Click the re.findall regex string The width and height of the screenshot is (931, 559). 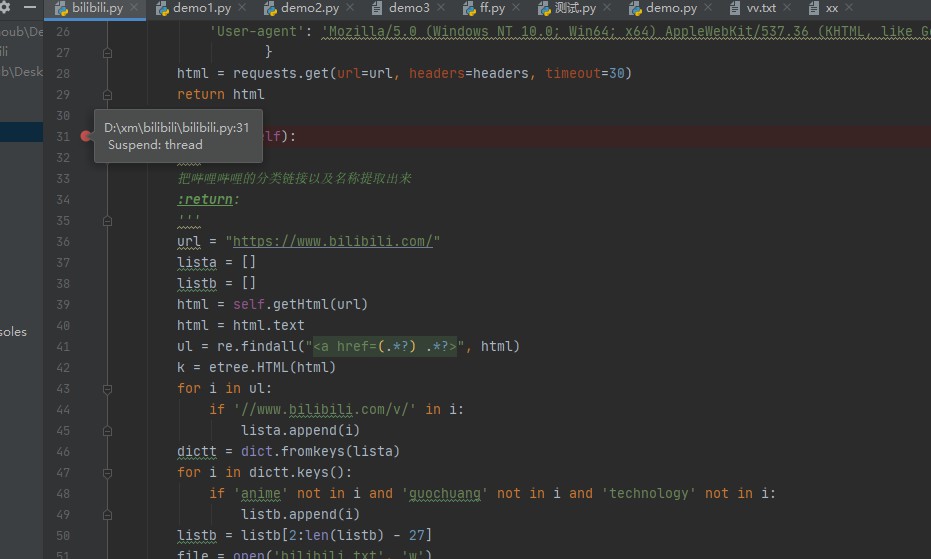(385, 346)
